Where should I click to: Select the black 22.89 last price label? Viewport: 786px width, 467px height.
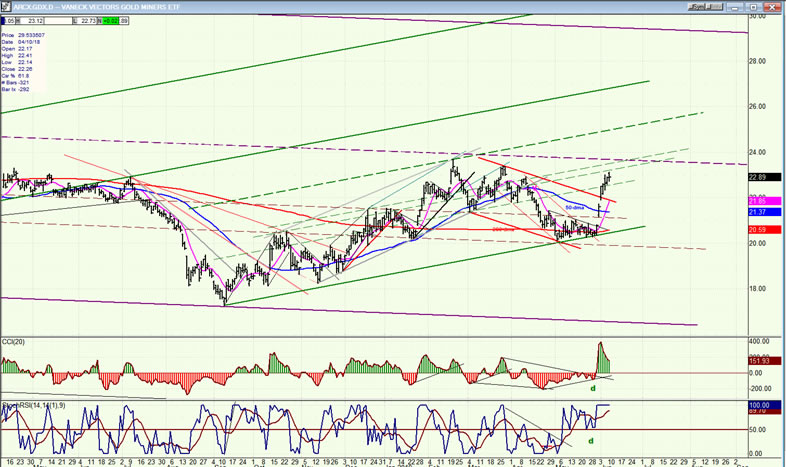coord(757,177)
